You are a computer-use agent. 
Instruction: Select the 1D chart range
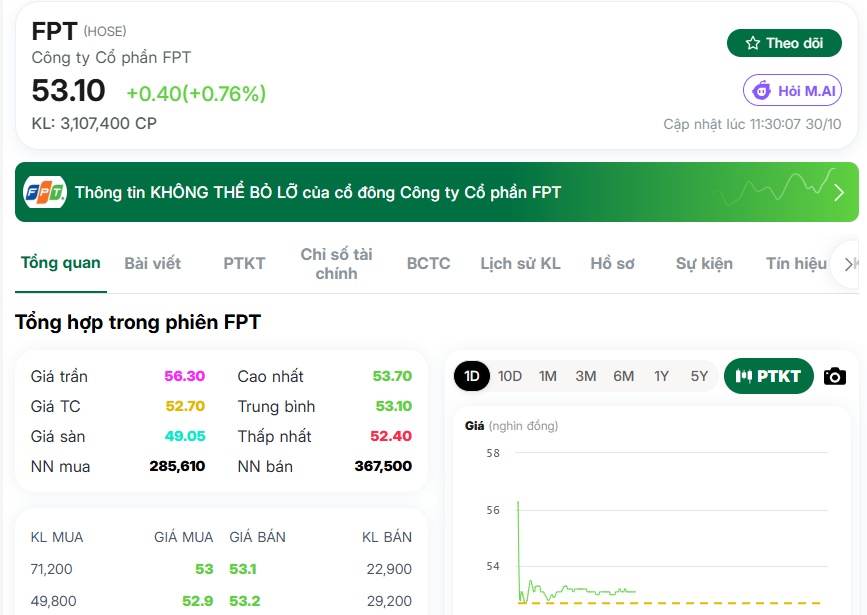472,376
